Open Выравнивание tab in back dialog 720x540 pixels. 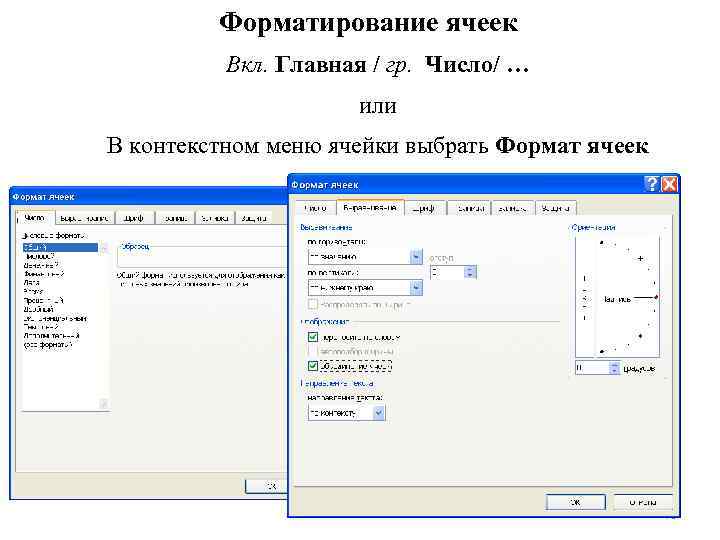[84, 219]
